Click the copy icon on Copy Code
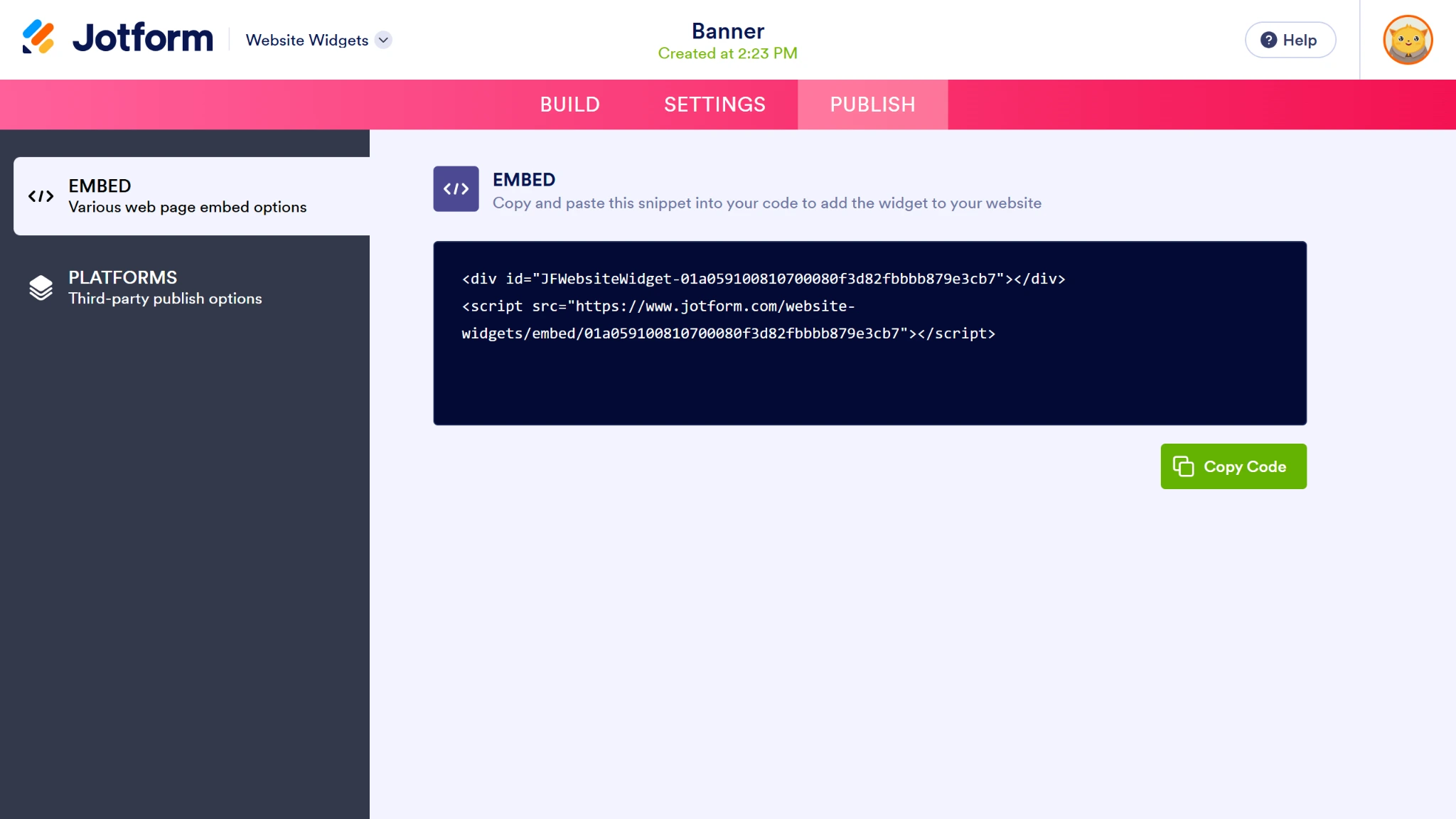 [x=1183, y=466]
